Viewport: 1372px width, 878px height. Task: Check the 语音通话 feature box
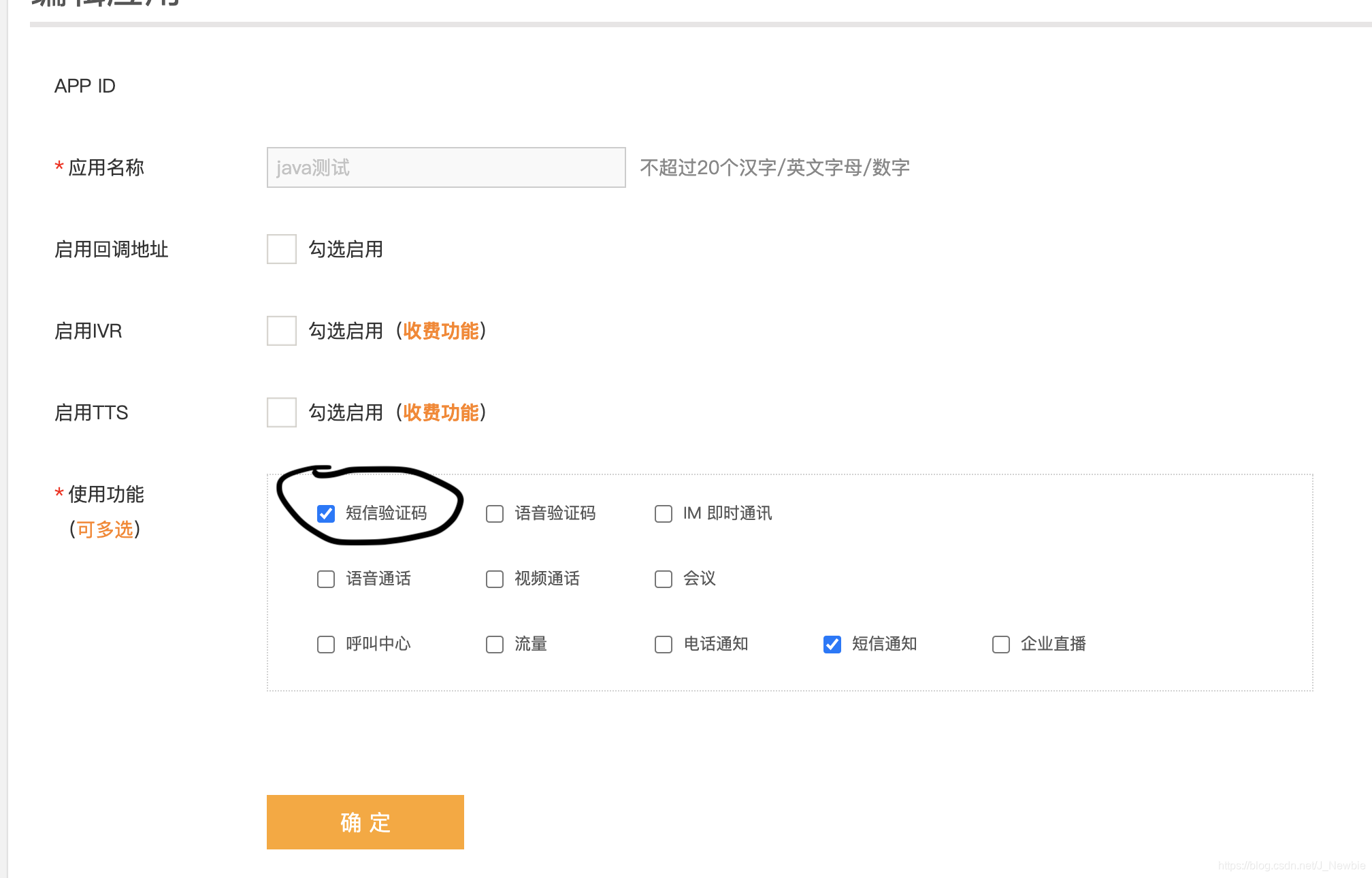pyautogui.click(x=326, y=579)
